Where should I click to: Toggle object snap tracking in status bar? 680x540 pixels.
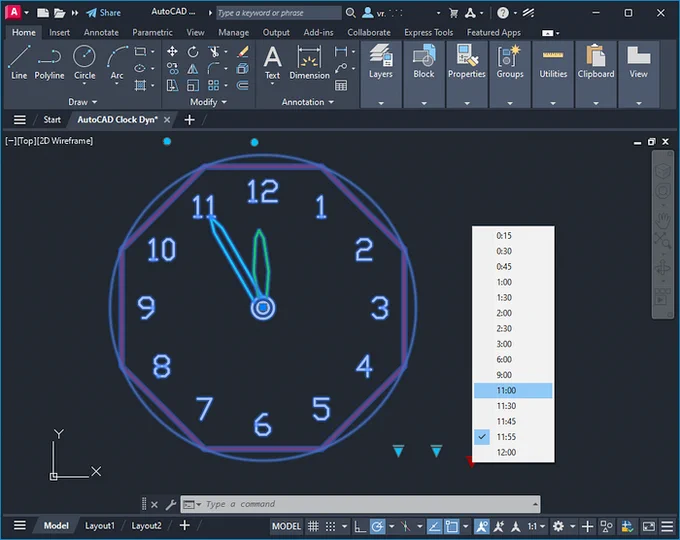pos(434,527)
